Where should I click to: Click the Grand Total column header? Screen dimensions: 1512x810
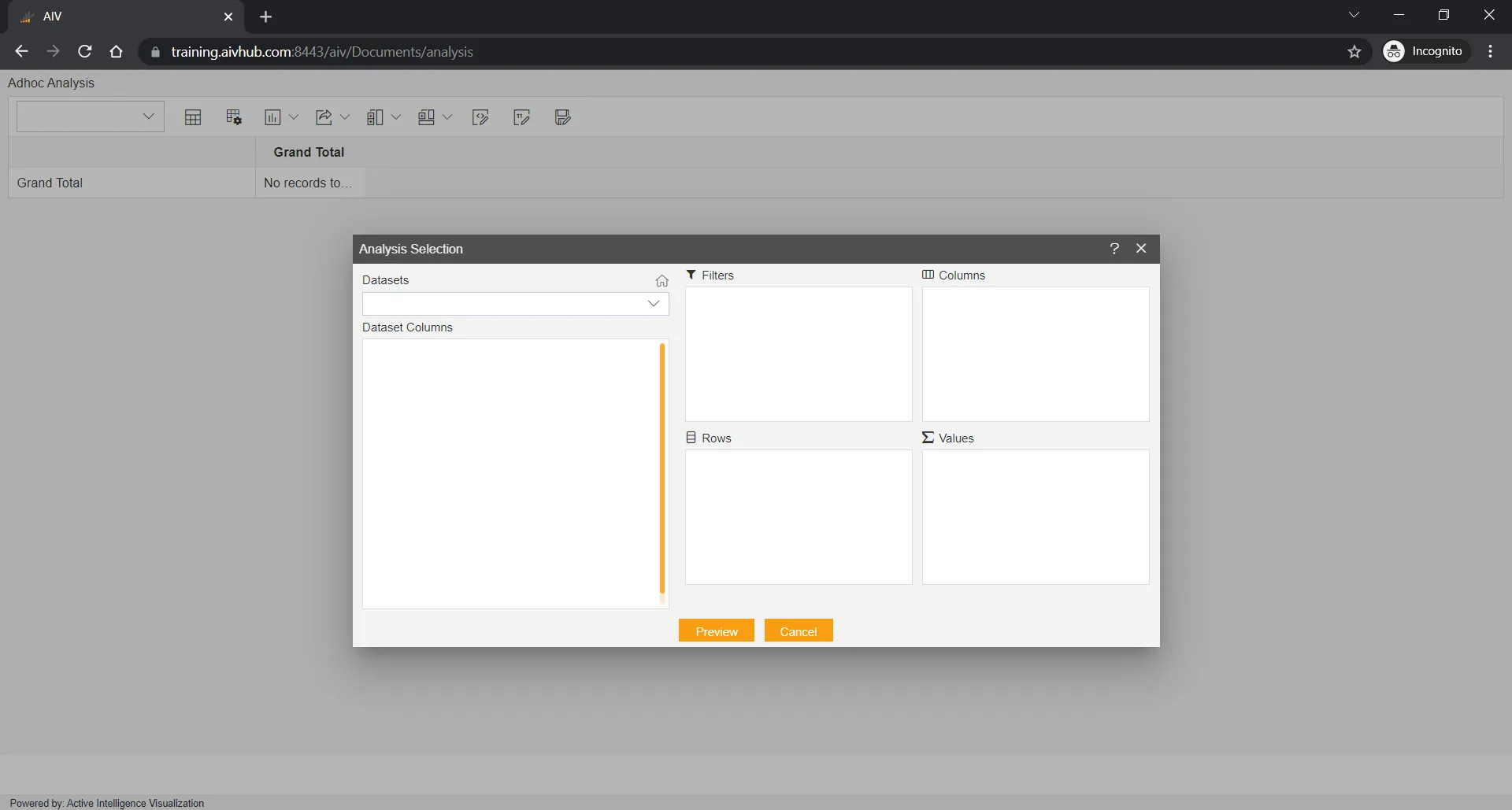309,152
